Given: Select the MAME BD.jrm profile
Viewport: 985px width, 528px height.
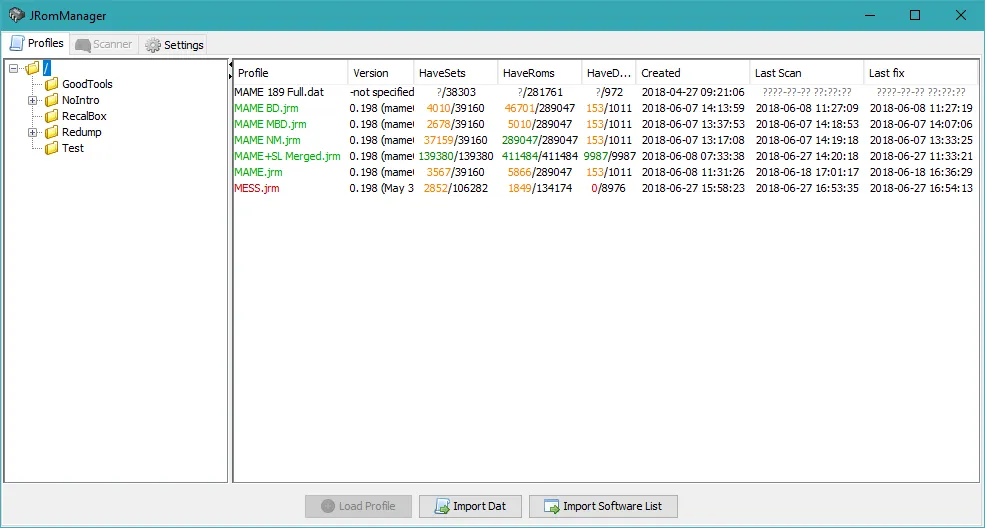Looking at the screenshot, I should click(x=266, y=108).
